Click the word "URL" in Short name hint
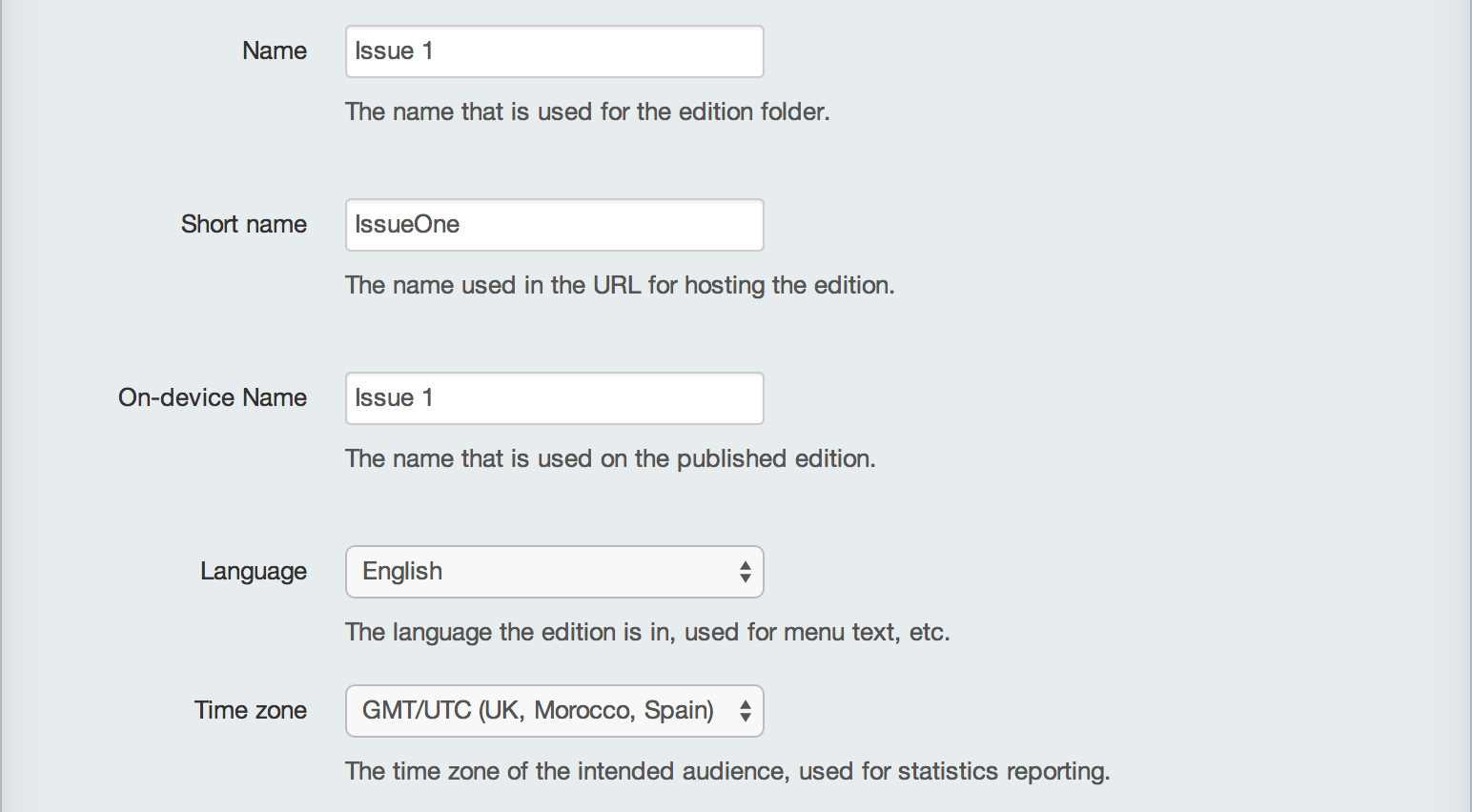1472x812 pixels. pyautogui.click(x=616, y=286)
